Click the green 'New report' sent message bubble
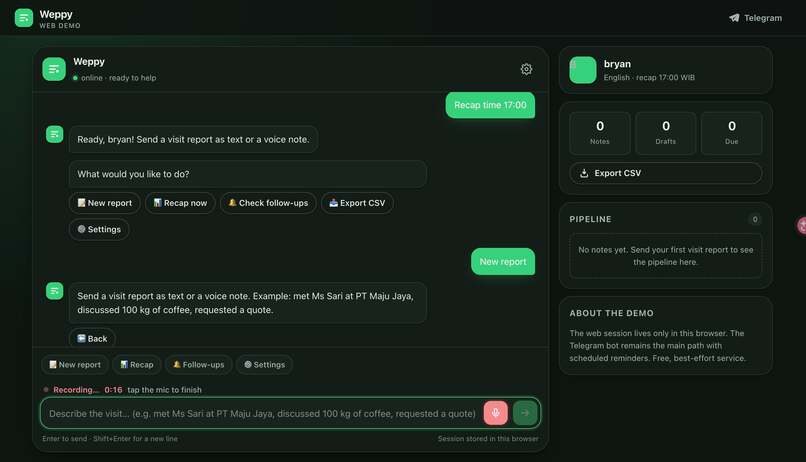The height and width of the screenshot is (462, 806). pyautogui.click(x=503, y=262)
